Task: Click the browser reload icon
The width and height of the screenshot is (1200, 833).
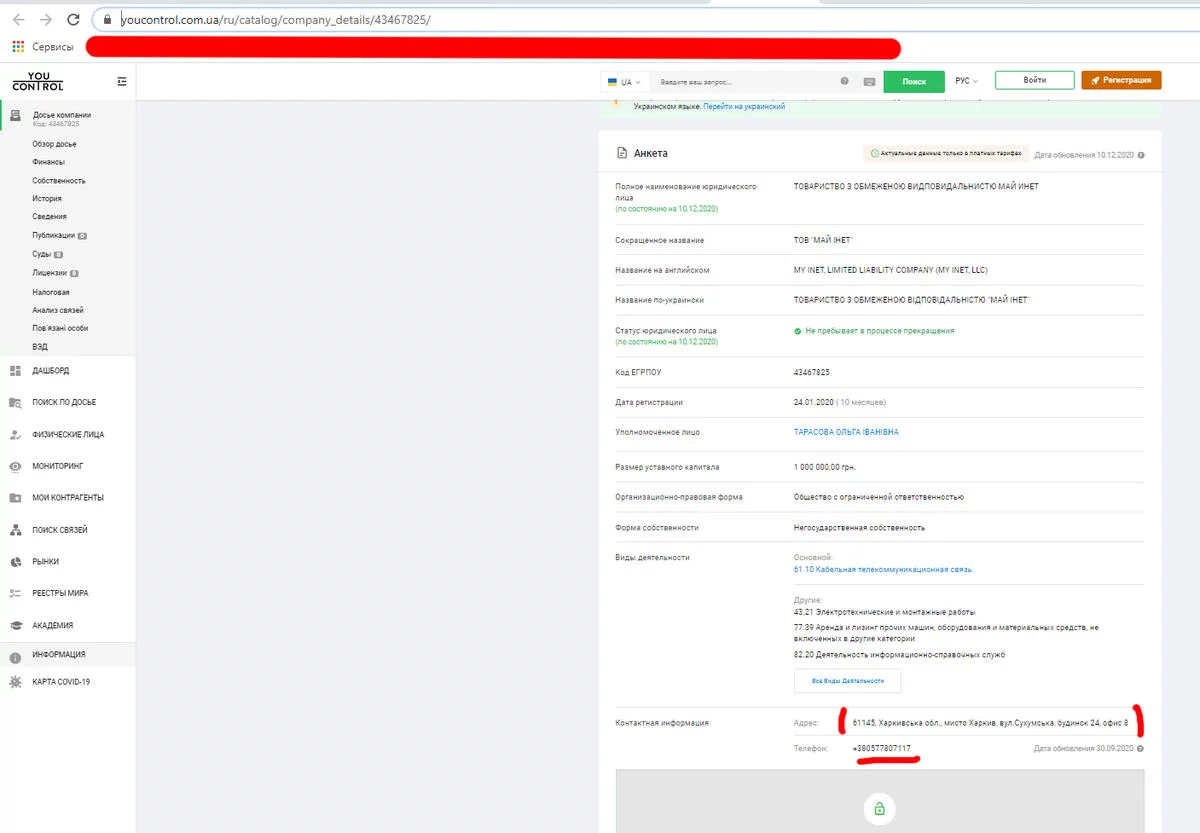Action: point(73,20)
